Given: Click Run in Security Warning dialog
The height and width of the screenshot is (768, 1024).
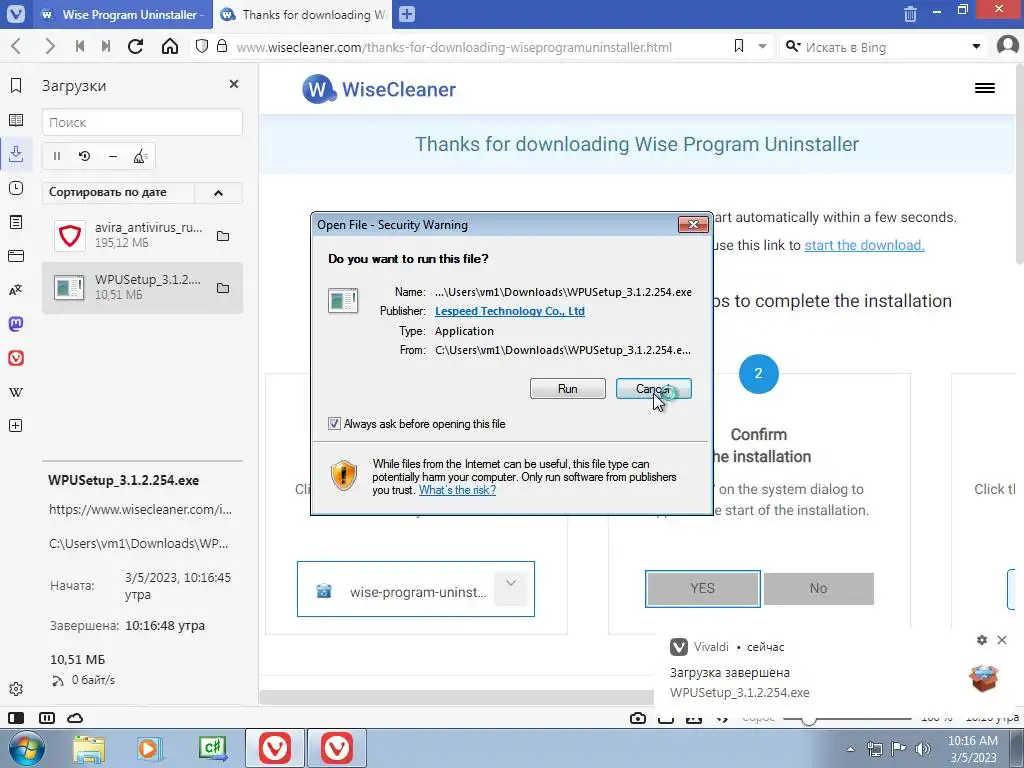Looking at the screenshot, I should tap(568, 389).
